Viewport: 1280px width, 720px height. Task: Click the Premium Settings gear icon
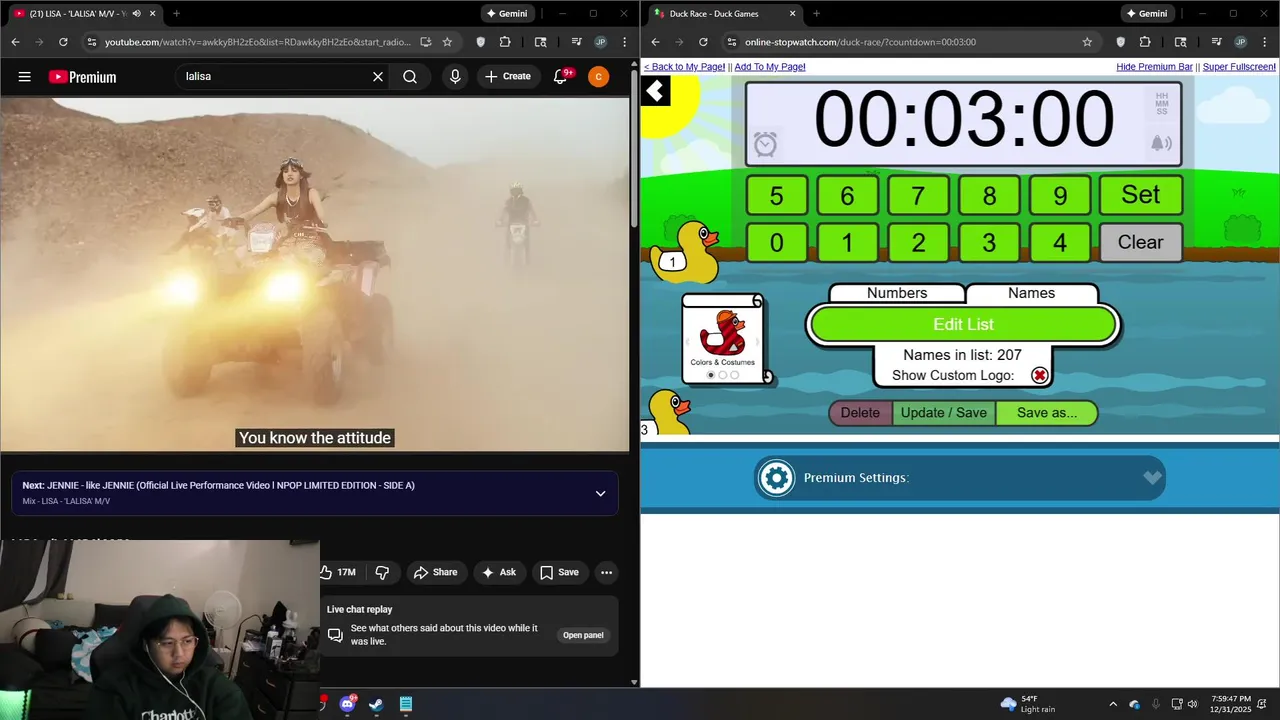[x=776, y=478]
